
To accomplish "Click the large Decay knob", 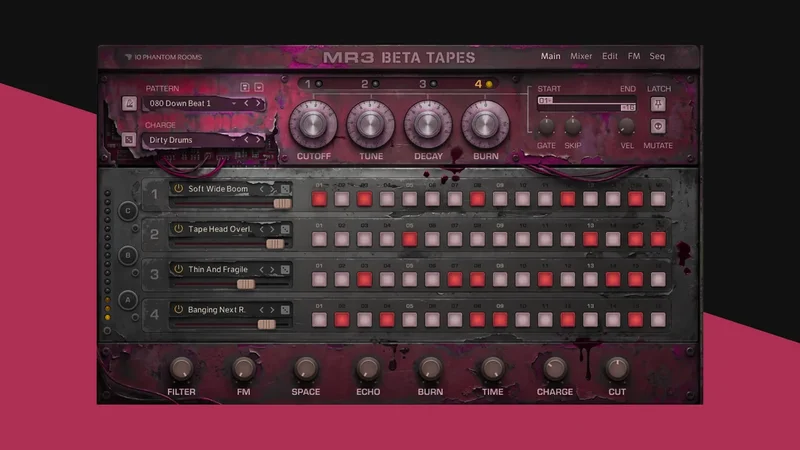I will click(428, 124).
